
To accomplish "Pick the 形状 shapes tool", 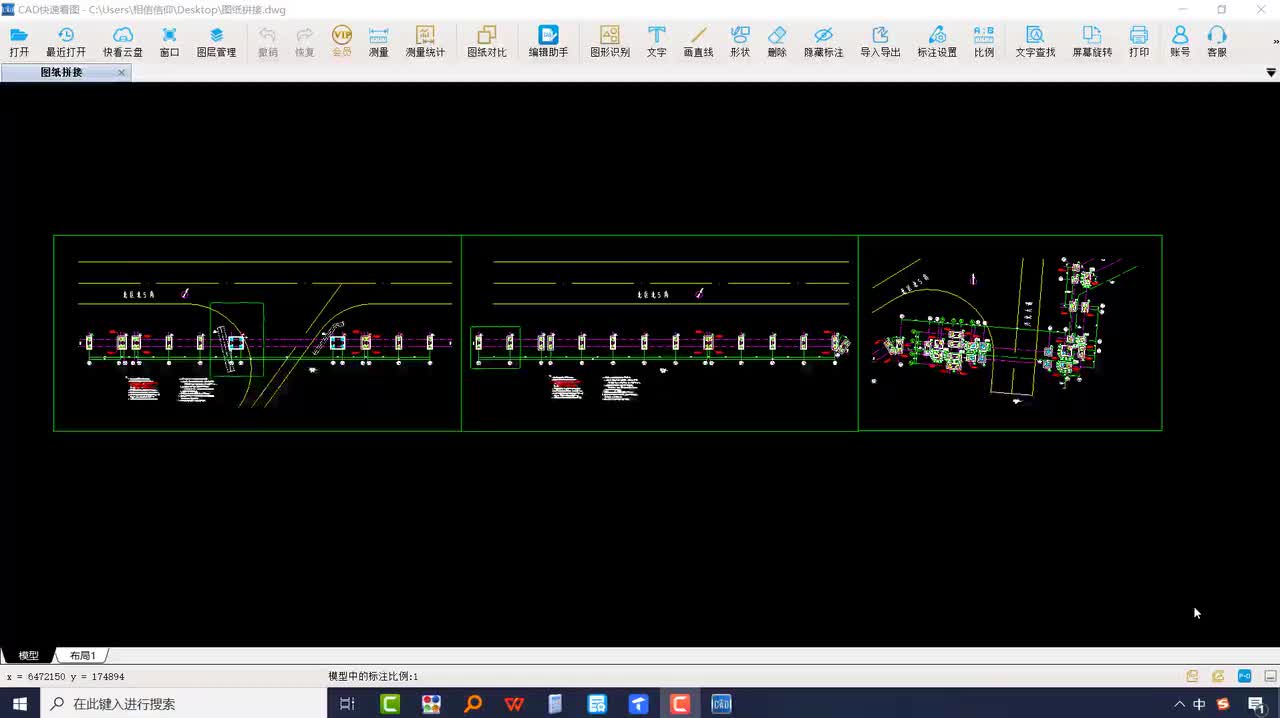I will 740,42.
